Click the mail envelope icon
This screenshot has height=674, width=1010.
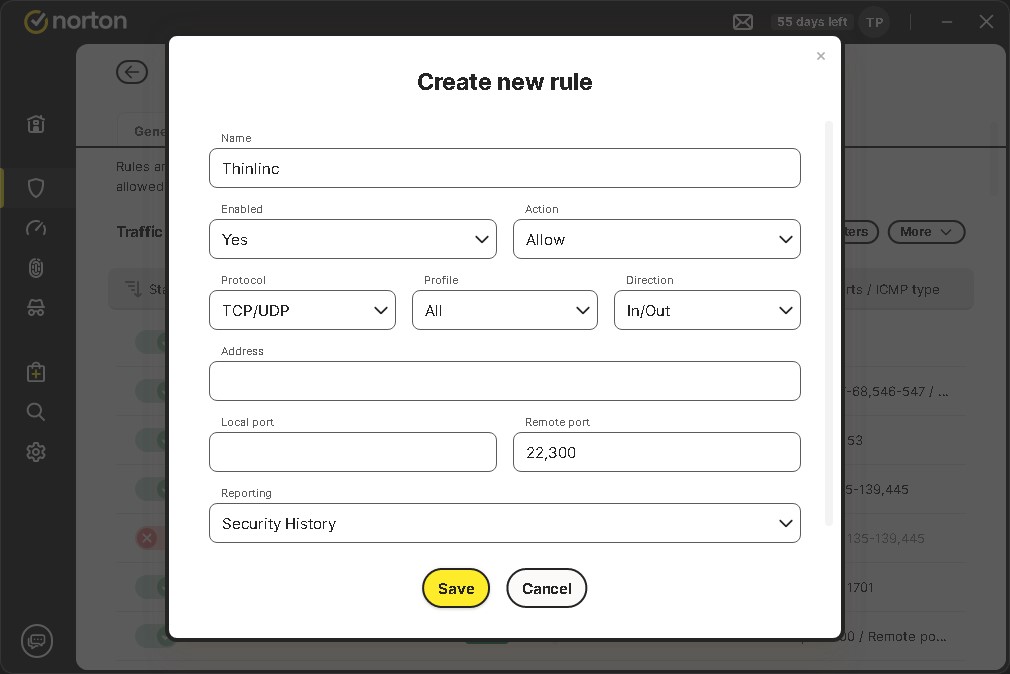[743, 22]
